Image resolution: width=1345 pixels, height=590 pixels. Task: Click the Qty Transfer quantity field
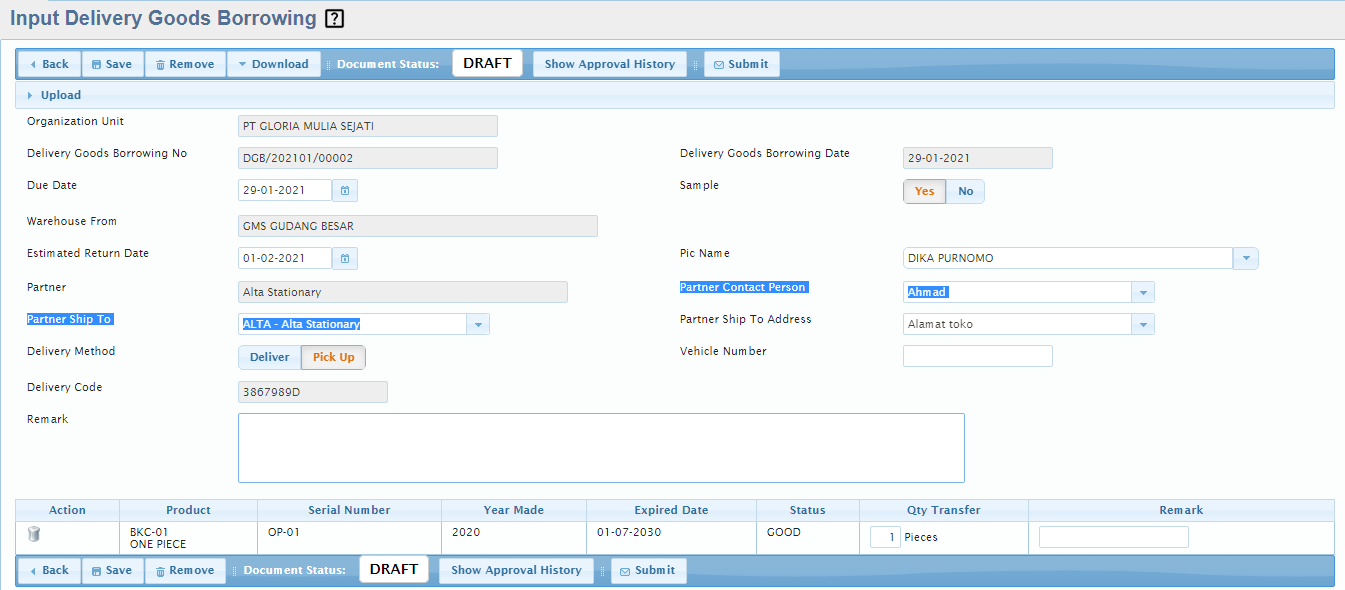tap(885, 537)
